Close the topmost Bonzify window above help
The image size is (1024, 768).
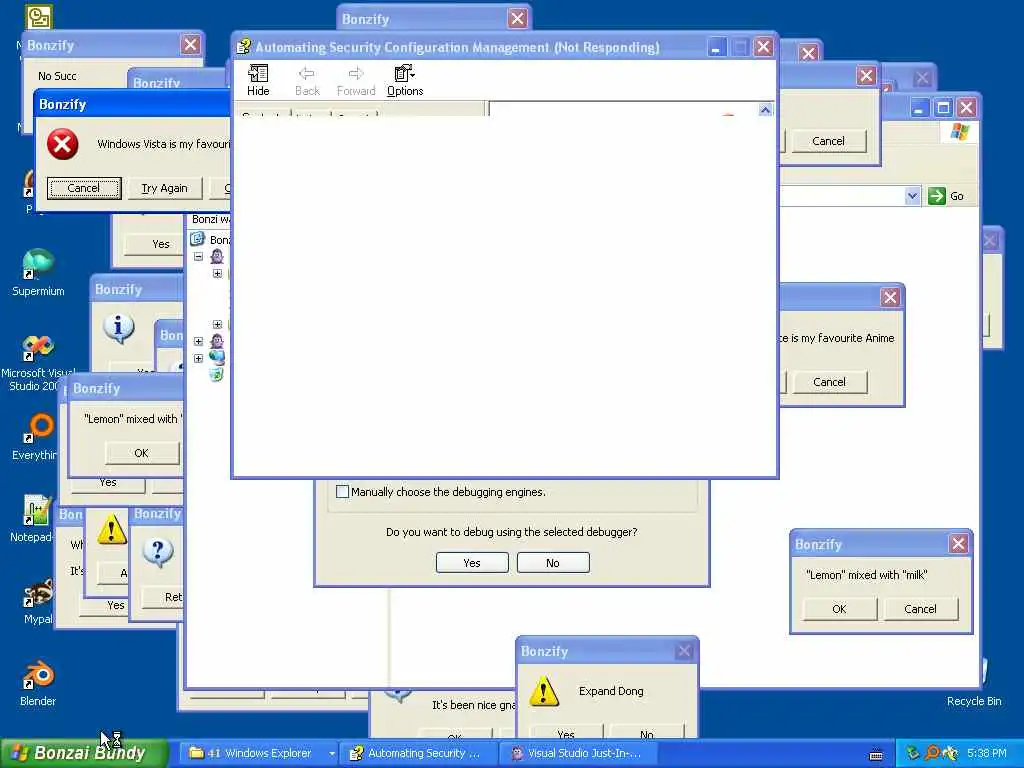tap(517, 19)
